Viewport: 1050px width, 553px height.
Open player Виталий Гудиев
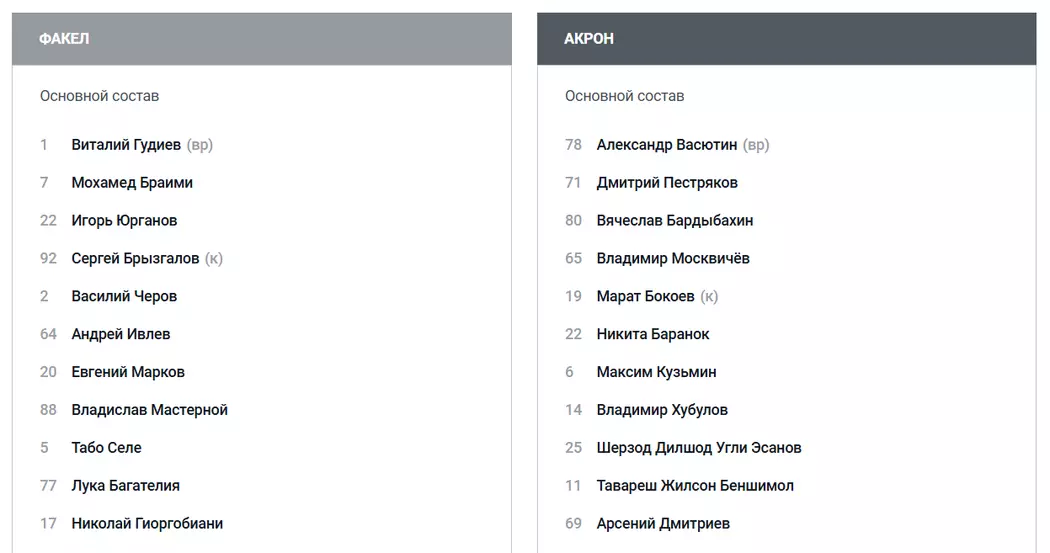(x=126, y=145)
